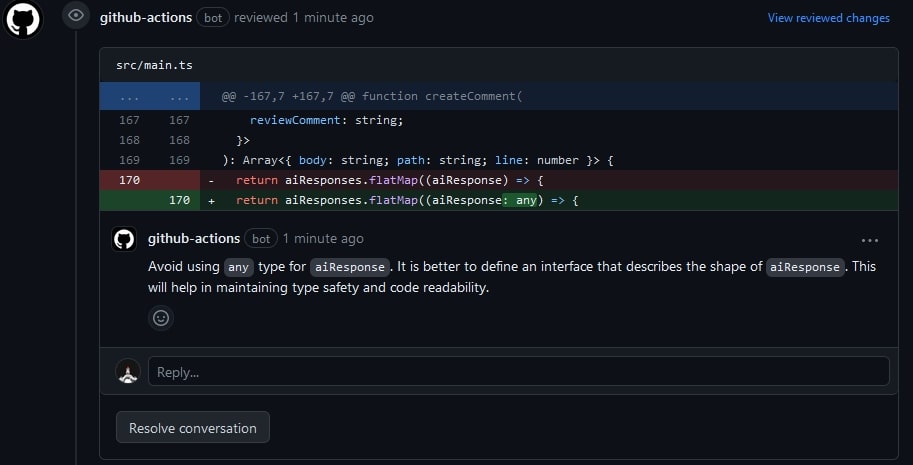Click github-actions author name in the comment

pos(194,239)
